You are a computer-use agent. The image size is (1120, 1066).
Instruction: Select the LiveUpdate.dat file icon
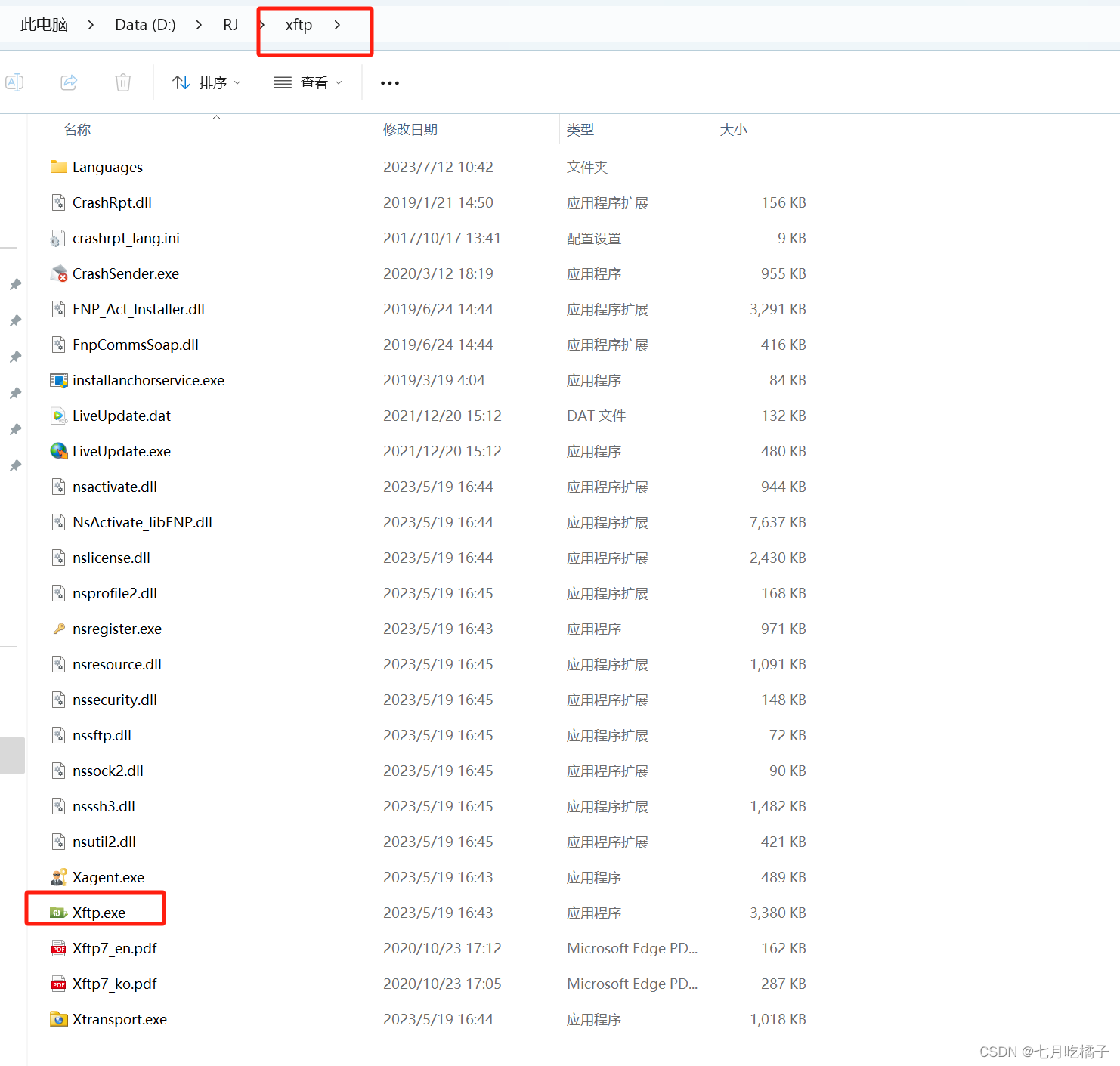click(58, 416)
